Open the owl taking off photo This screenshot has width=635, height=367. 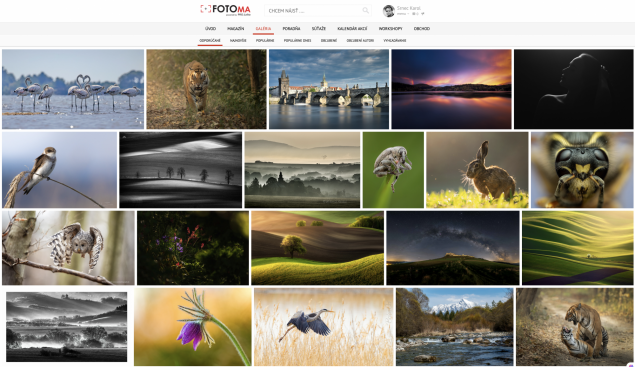tap(68, 248)
